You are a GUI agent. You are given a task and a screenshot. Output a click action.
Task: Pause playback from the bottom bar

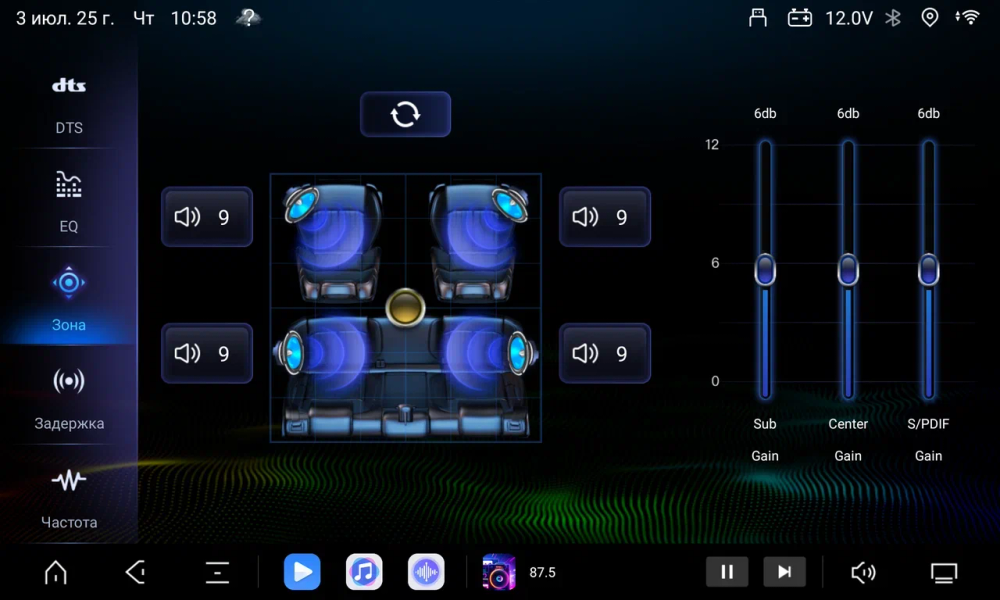[x=727, y=571]
